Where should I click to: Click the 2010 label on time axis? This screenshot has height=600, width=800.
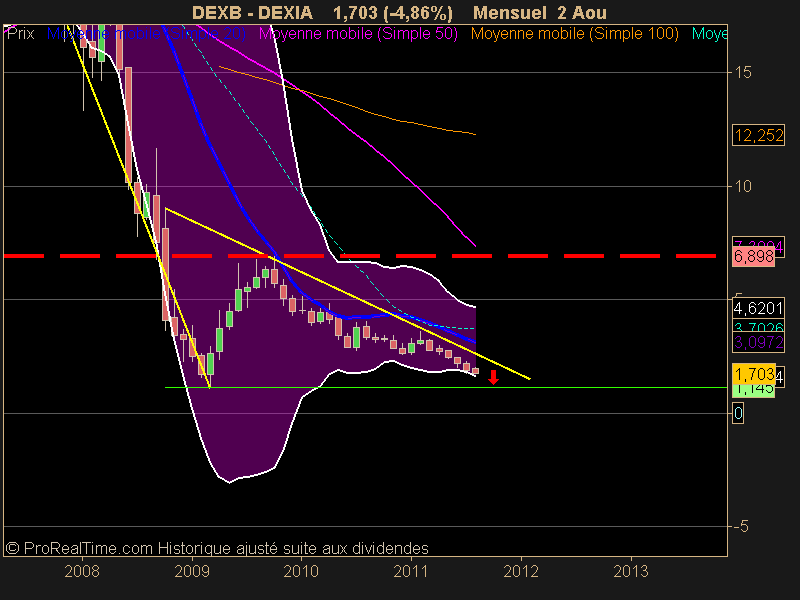(x=301, y=571)
